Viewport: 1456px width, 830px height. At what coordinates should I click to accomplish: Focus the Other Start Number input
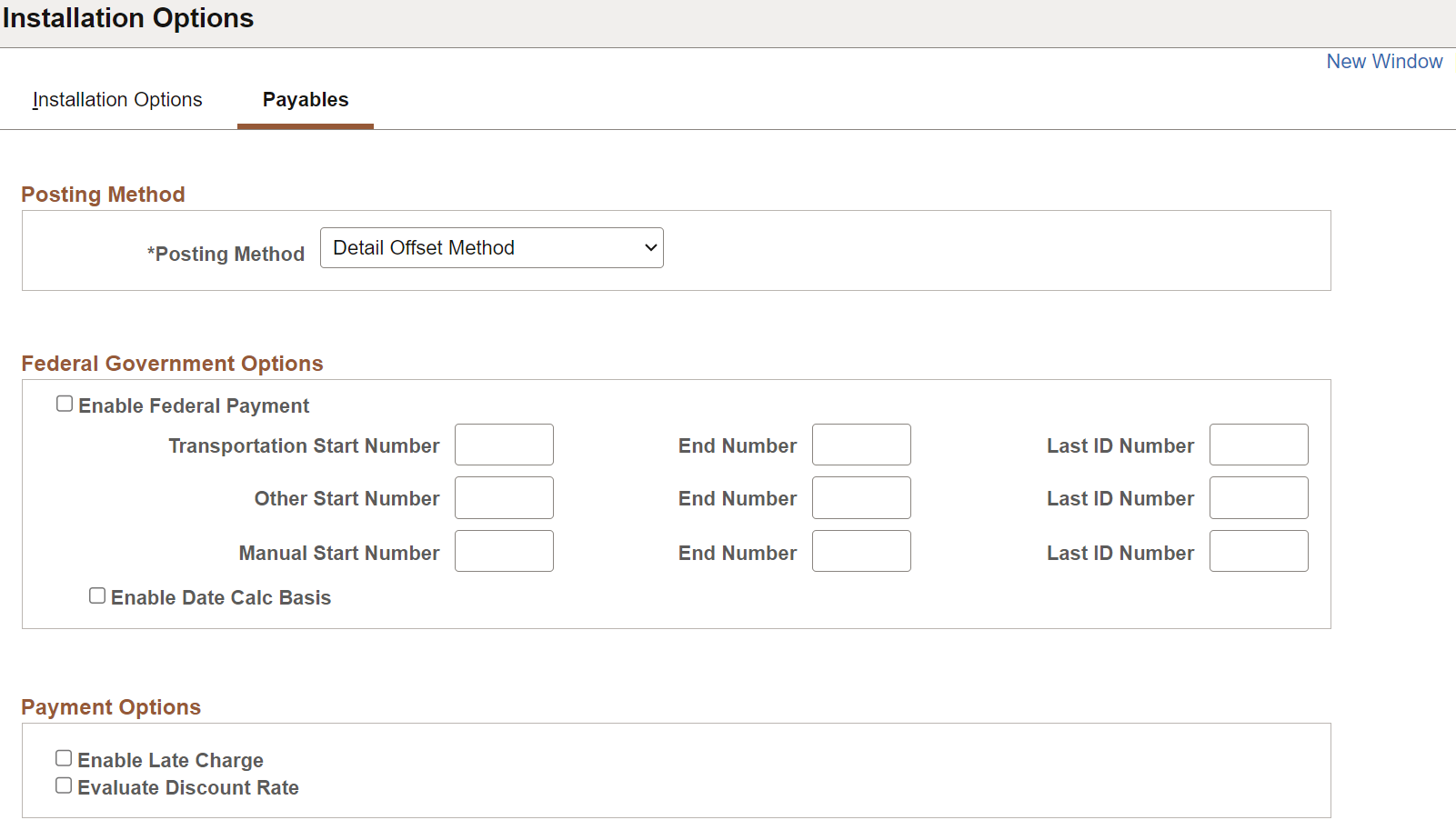click(x=504, y=498)
